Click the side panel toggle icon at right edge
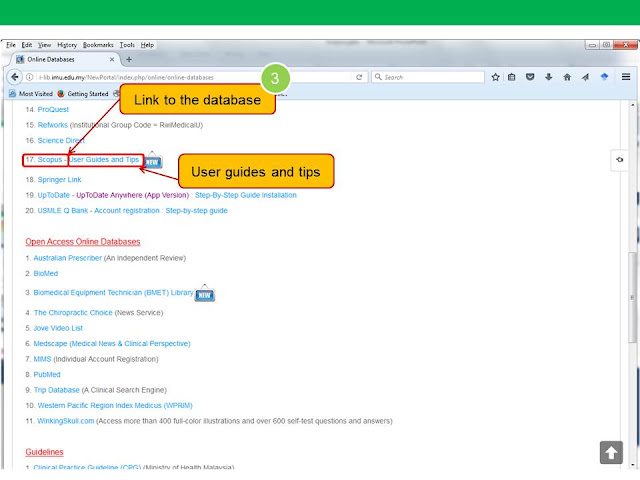 click(619, 160)
